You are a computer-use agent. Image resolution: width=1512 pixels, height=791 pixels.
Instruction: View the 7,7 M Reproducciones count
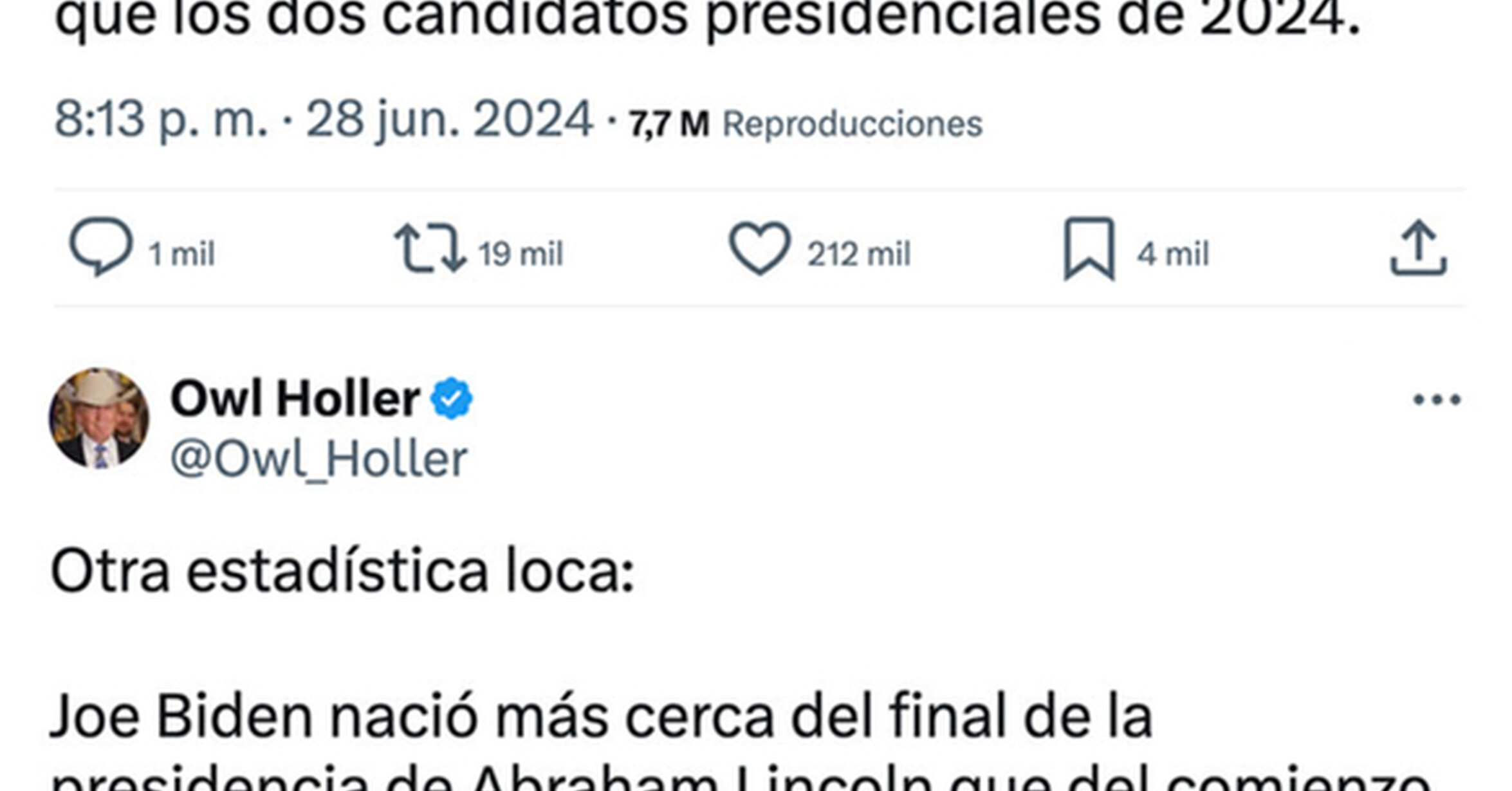click(x=806, y=123)
